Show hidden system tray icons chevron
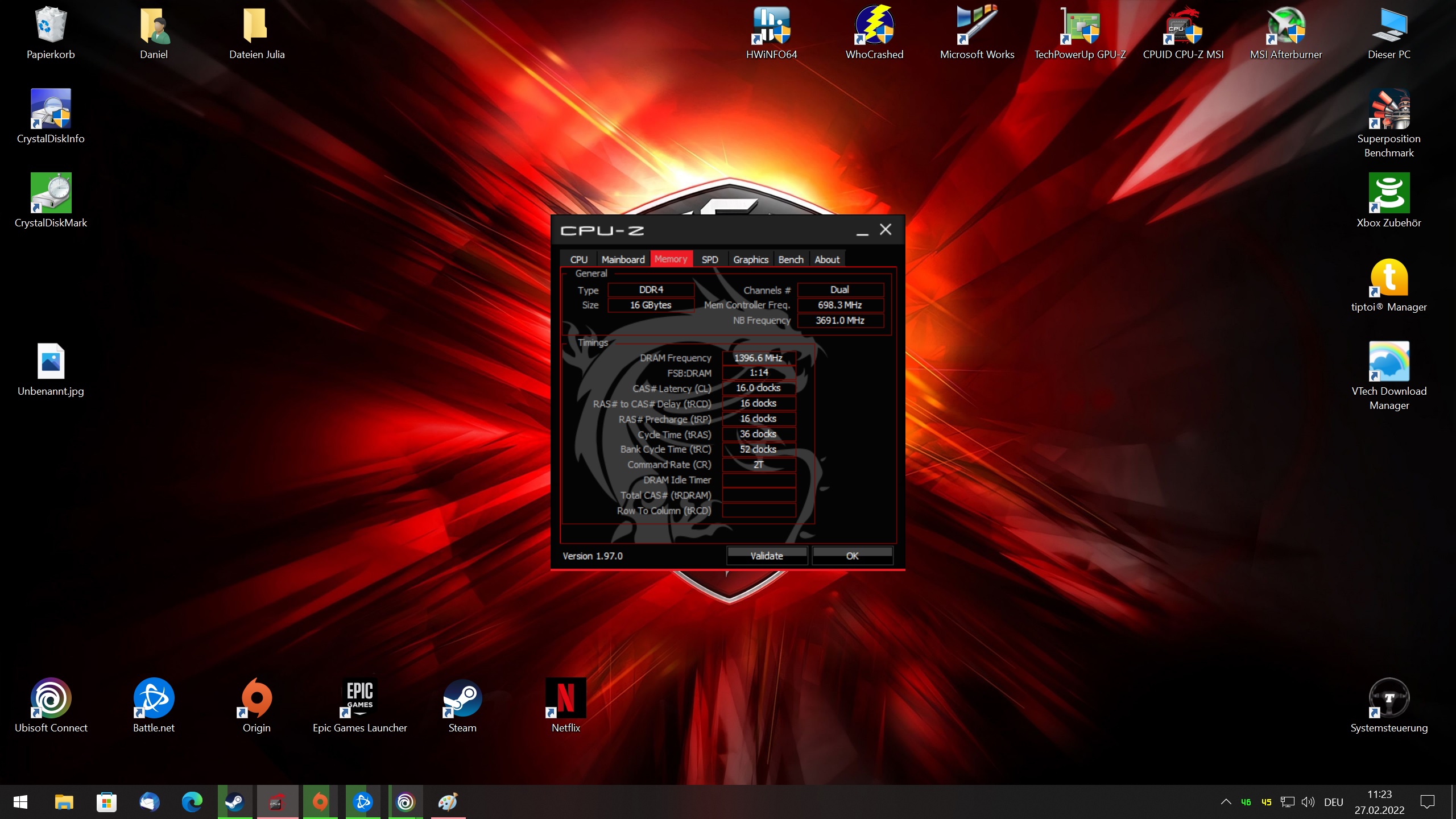The image size is (1456, 819). pyautogui.click(x=1226, y=802)
